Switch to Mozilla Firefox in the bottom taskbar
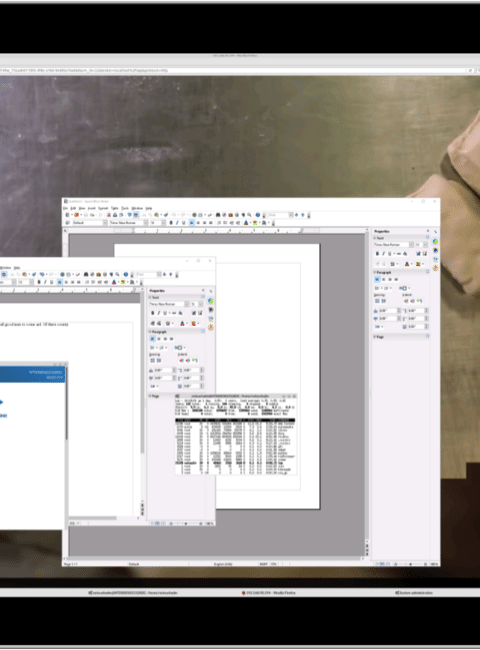 (x=269, y=593)
